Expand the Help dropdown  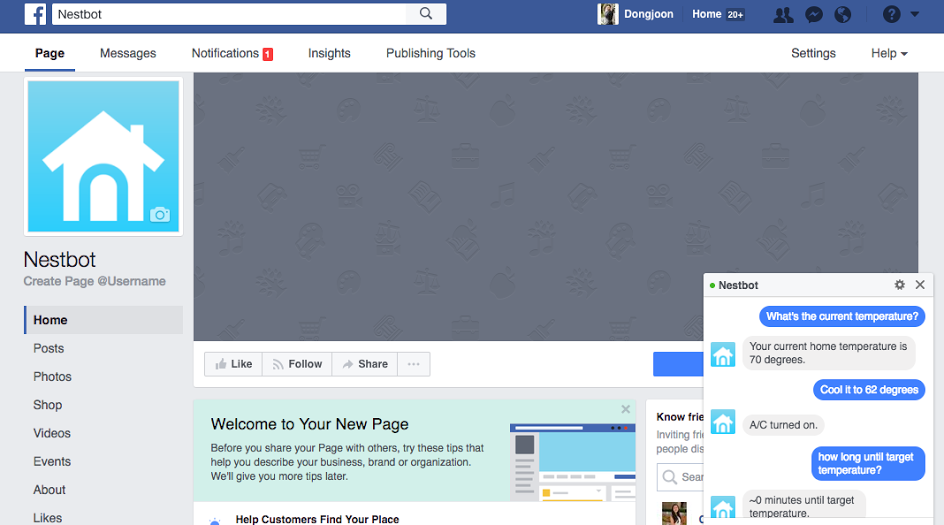[x=889, y=53]
